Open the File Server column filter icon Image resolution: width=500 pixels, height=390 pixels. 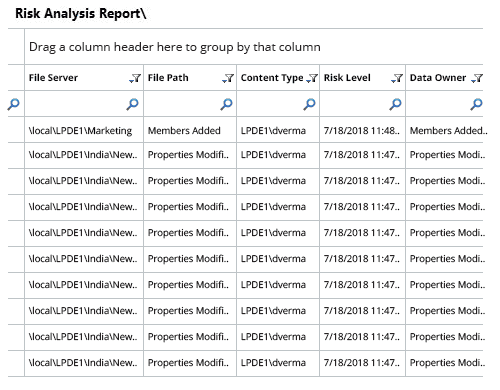[135, 78]
